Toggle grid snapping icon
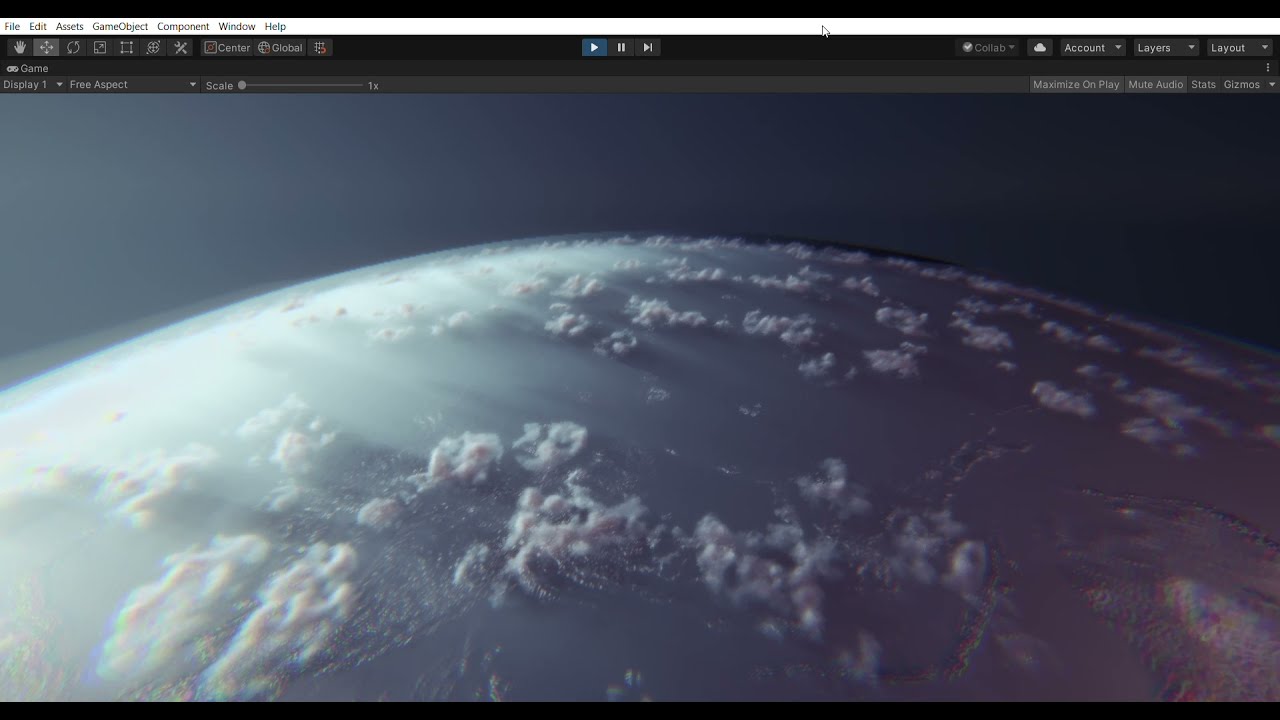Screen dimensions: 1280x720 320,48
